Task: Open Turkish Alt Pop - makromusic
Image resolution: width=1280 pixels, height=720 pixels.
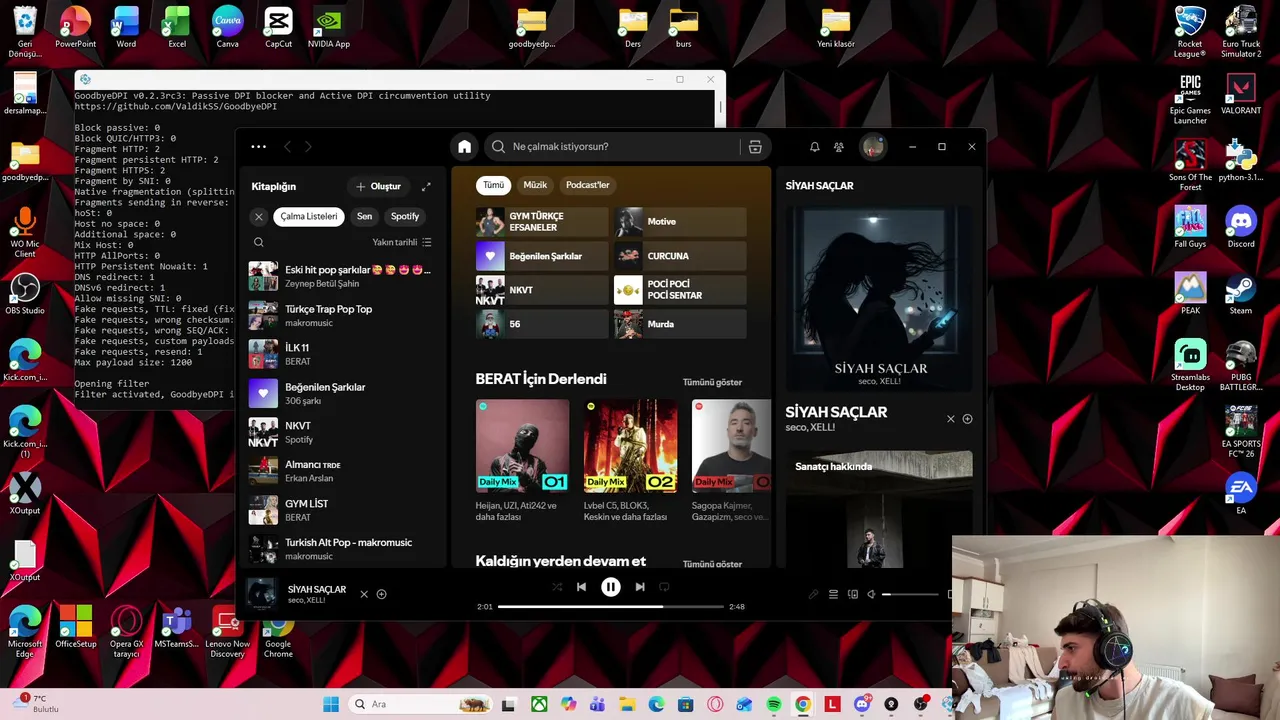Action: 341,549
